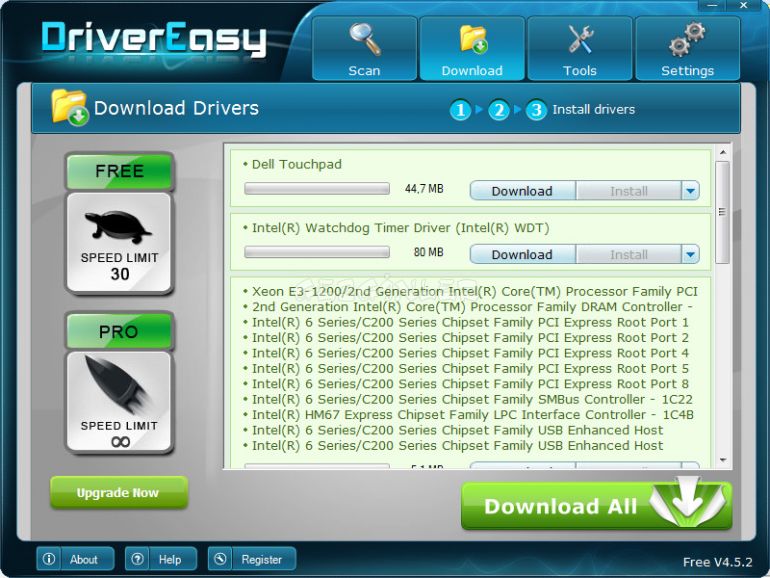
Task: Select PCI Express Root Port 2 entry
Action: pyautogui.click(x=470, y=337)
